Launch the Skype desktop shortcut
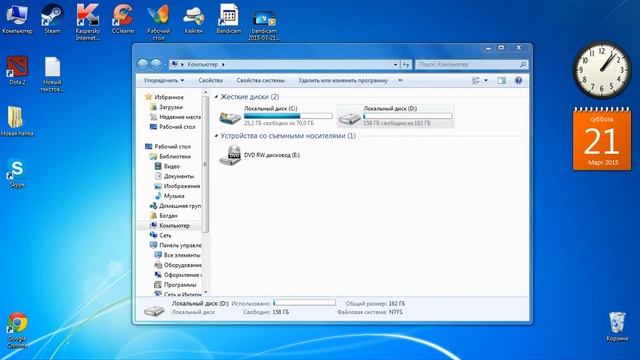 click(17, 173)
